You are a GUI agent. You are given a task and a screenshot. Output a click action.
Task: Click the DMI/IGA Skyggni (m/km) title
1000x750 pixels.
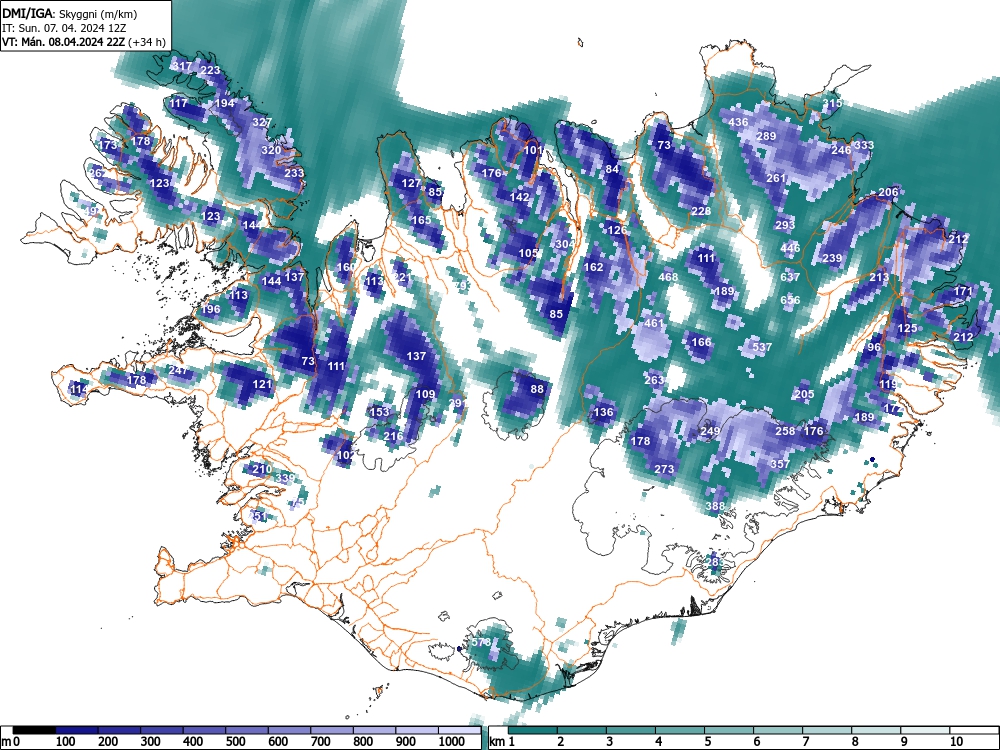[x=70, y=13]
